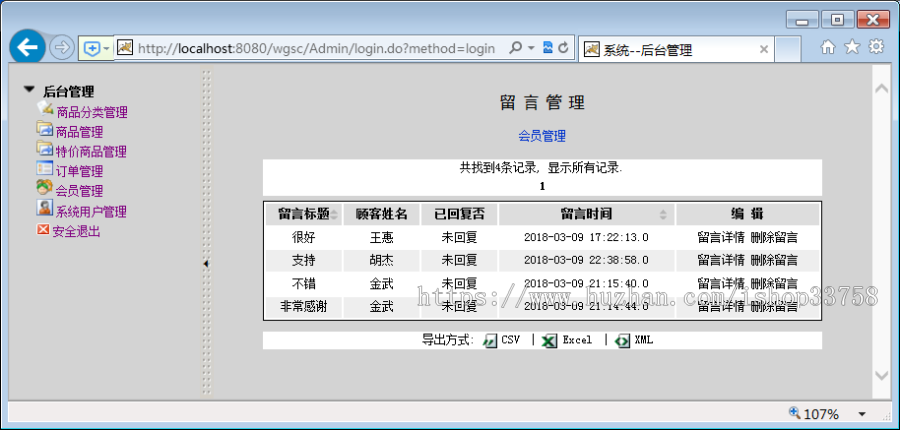
Task: Click 删除留言 for the 很好 row
Action: (x=774, y=238)
